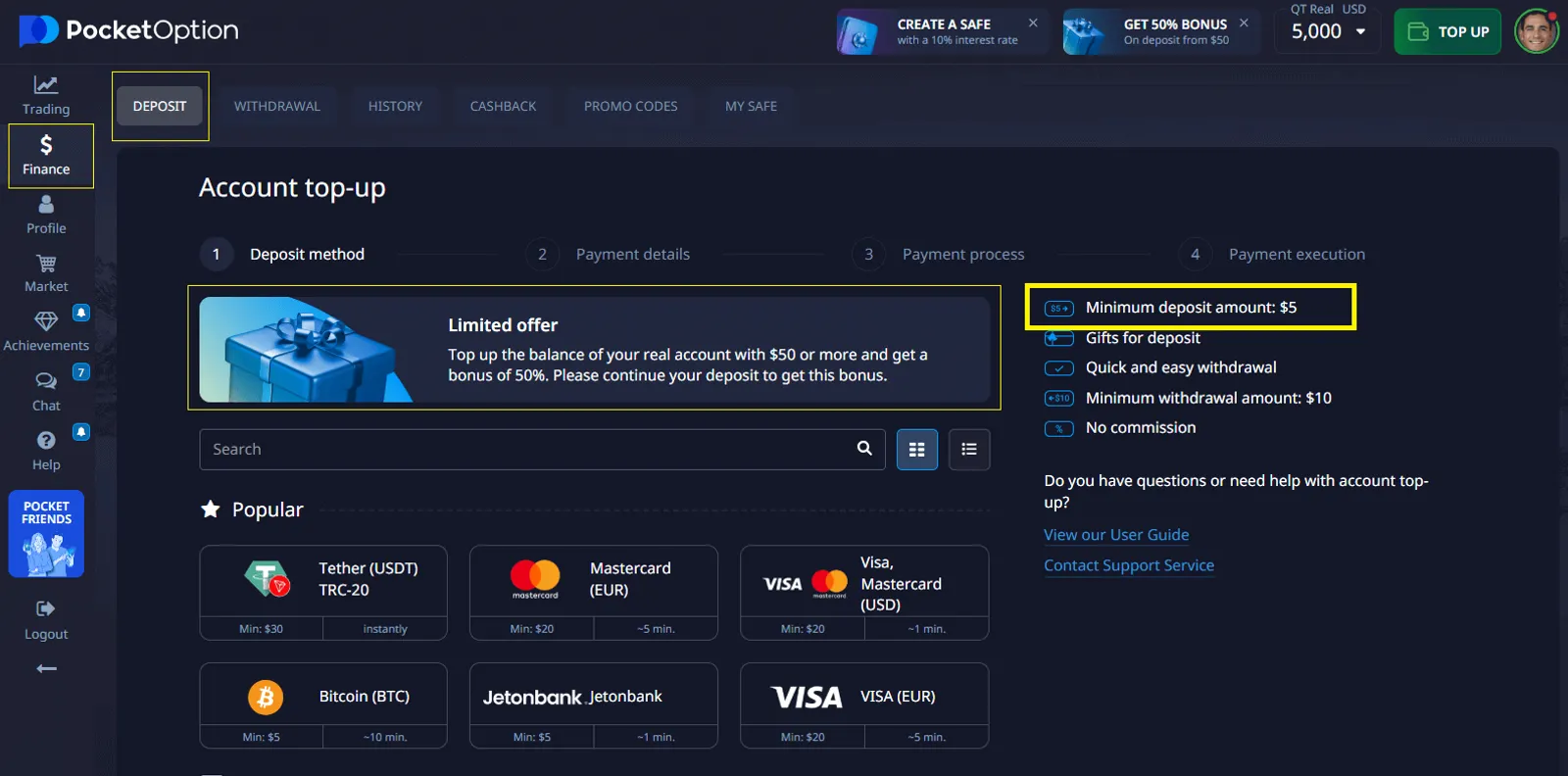This screenshot has width=1568, height=776.
Task: Open Achievements diamond icon
Action: [x=46, y=321]
